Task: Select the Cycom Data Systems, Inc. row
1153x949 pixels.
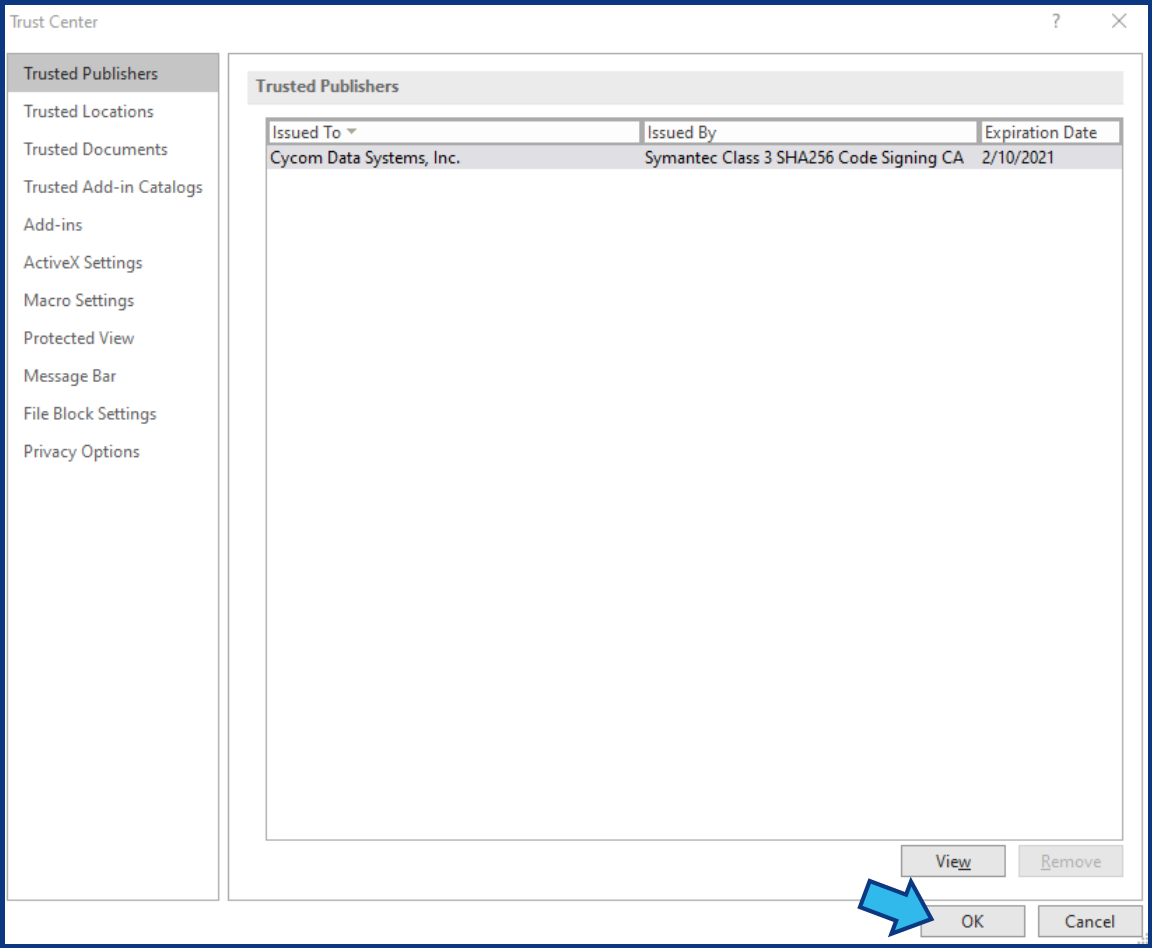Action: 694,158
